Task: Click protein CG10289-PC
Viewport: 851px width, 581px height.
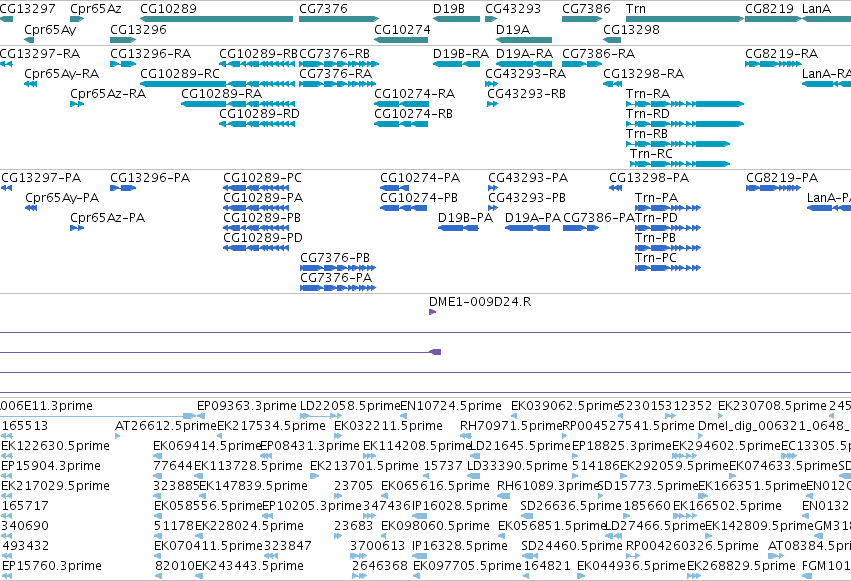Action: pyautogui.click(x=256, y=188)
